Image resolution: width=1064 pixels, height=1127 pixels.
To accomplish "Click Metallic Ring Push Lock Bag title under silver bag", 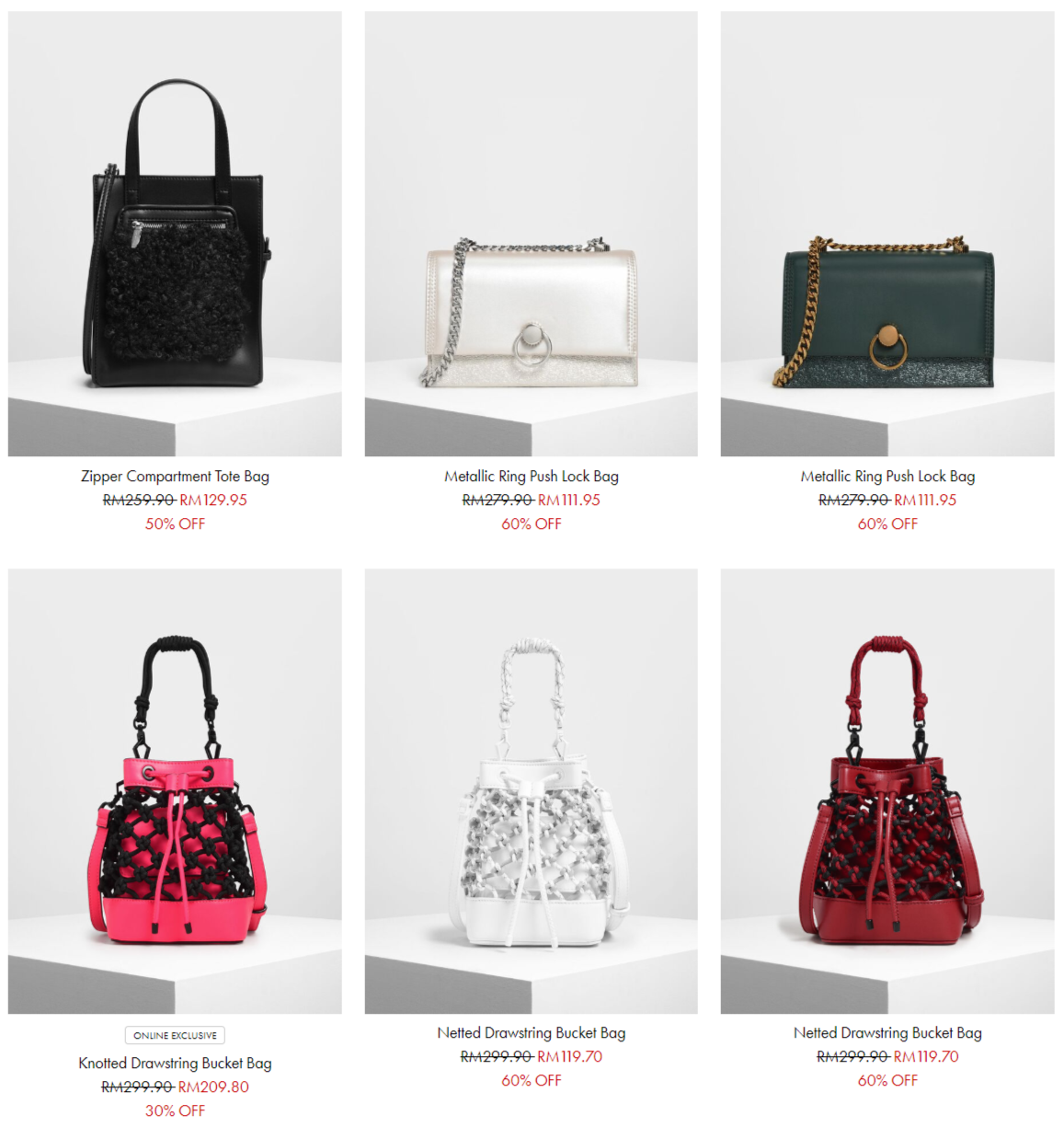I will click(531, 477).
